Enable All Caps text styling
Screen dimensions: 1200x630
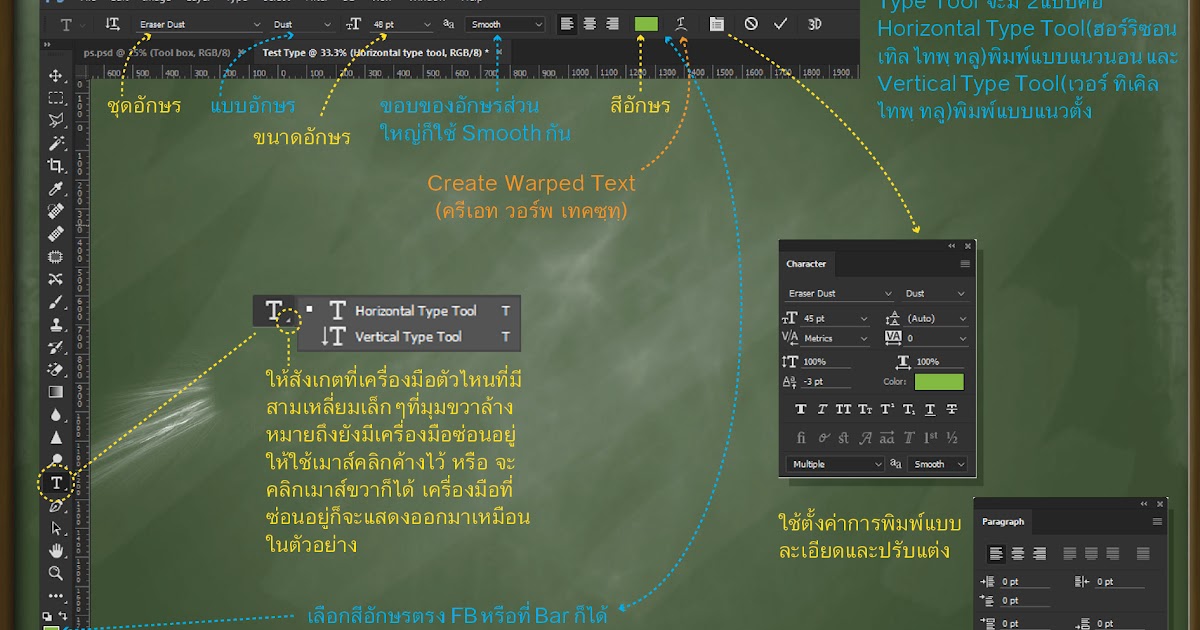(843, 408)
